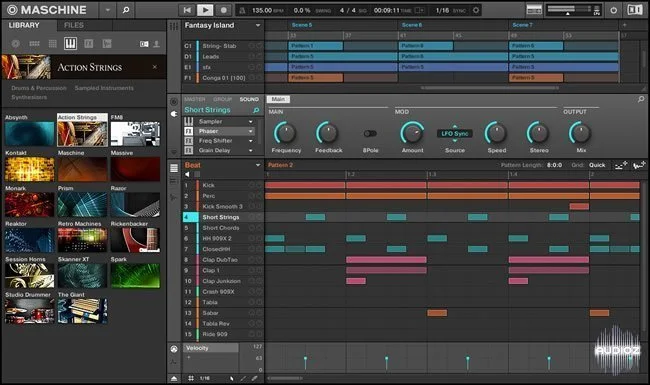The width and height of the screenshot is (650, 385).
Task: Click the FX icon beside Freq Shifter
Action: (x=189, y=140)
